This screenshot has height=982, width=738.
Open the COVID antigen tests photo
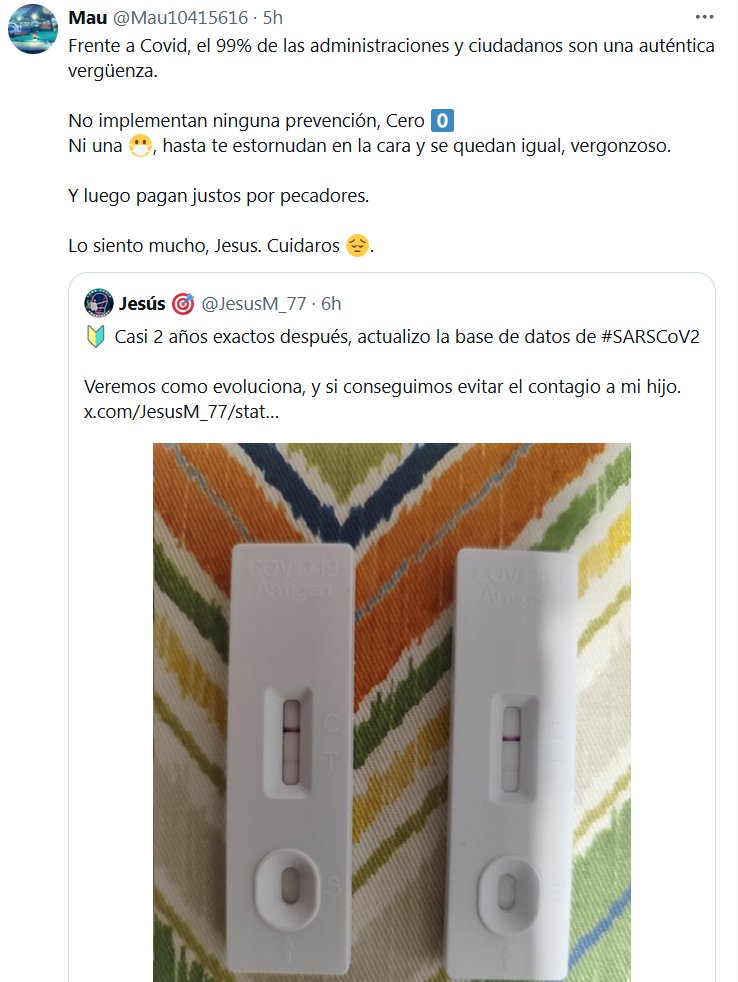tap(392, 712)
